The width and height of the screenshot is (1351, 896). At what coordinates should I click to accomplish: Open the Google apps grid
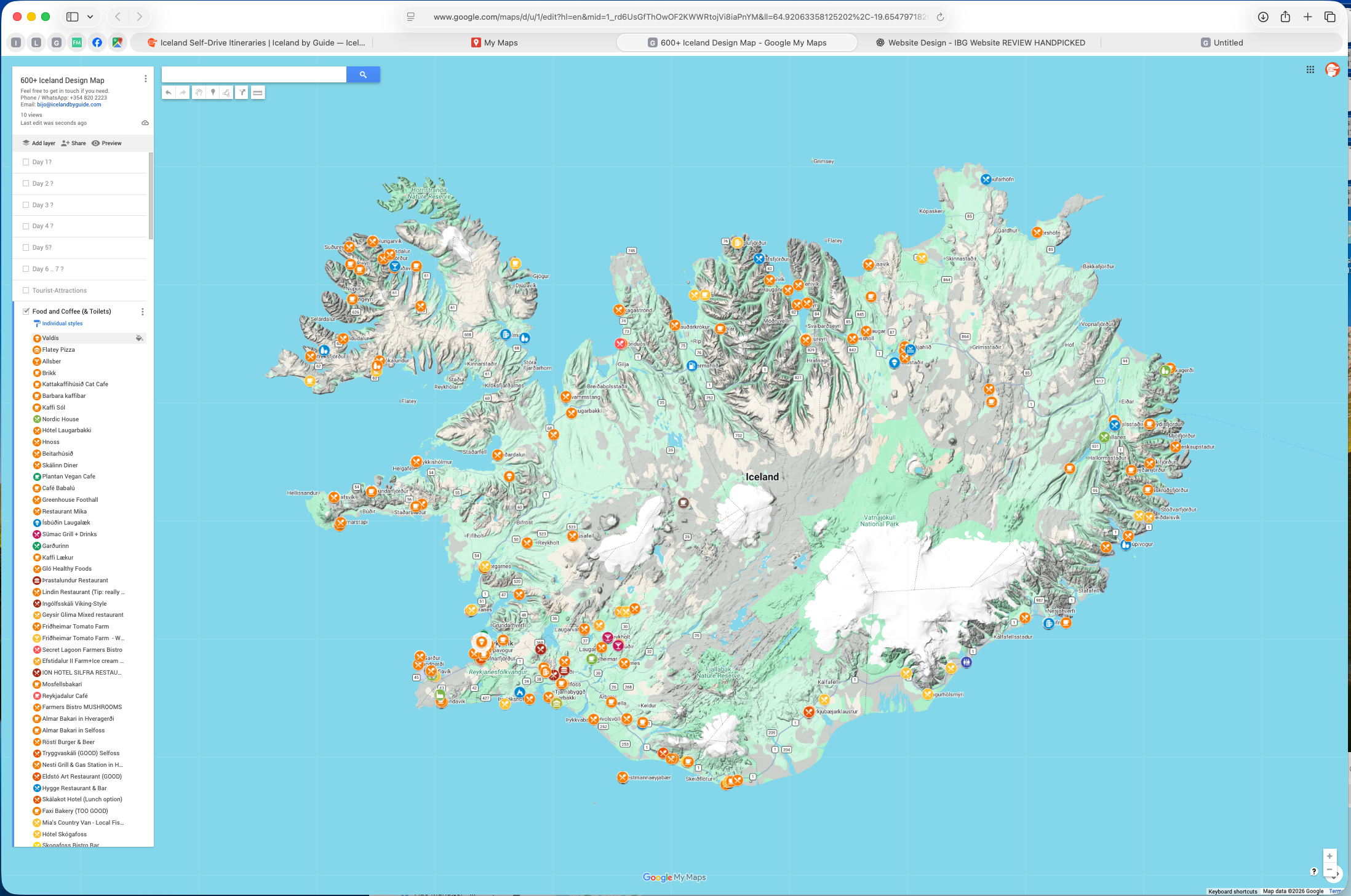pos(1310,70)
